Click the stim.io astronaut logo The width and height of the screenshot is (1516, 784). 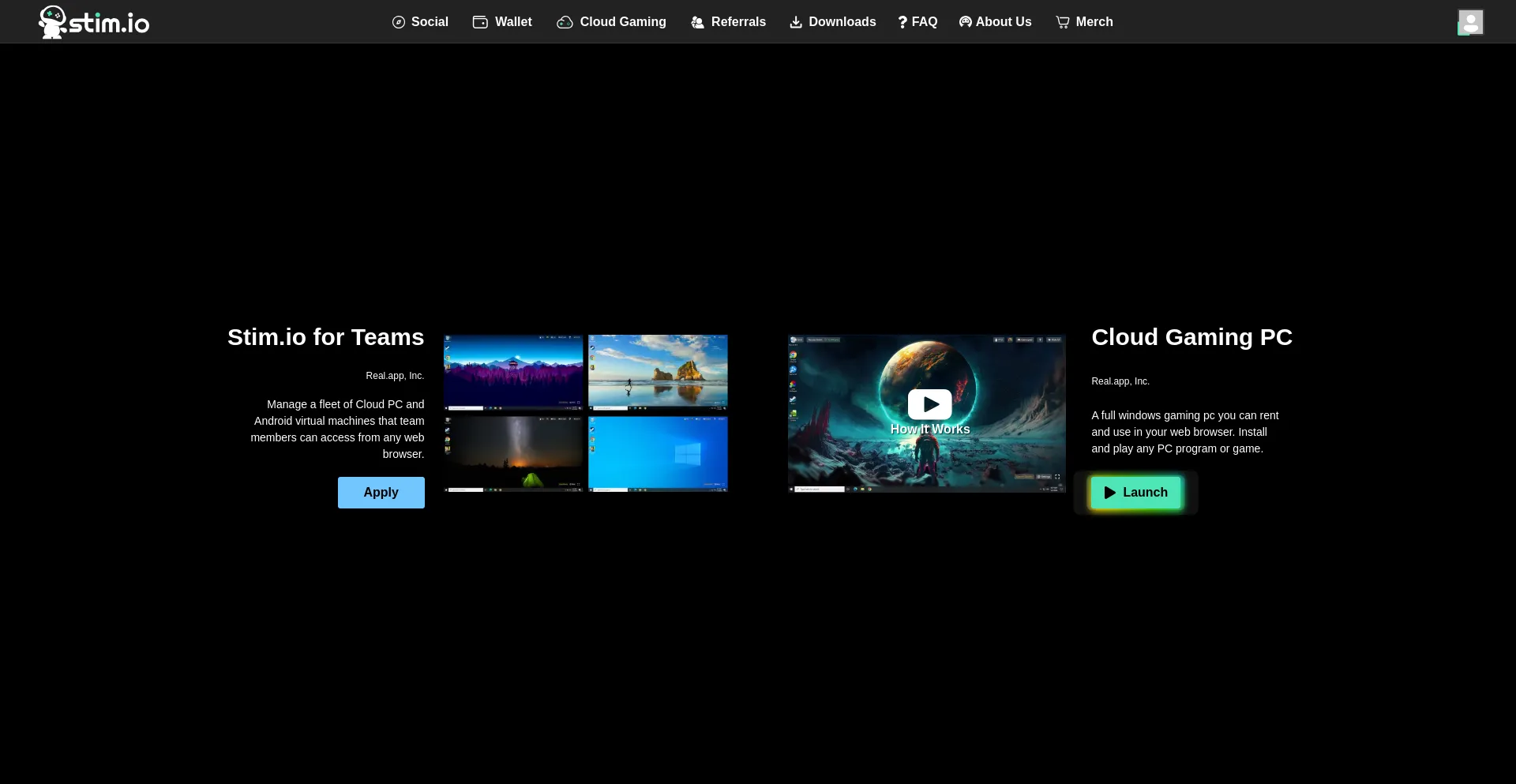54,22
